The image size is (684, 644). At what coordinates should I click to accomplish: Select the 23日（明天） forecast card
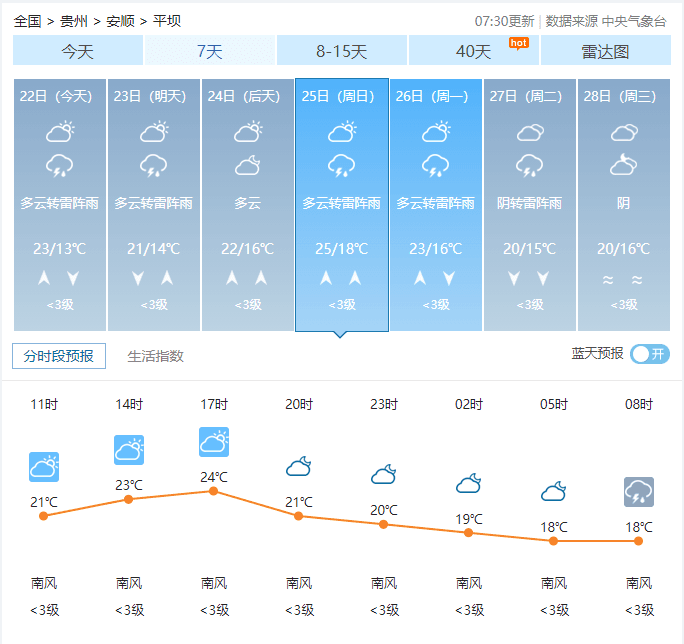click(154, 205)
